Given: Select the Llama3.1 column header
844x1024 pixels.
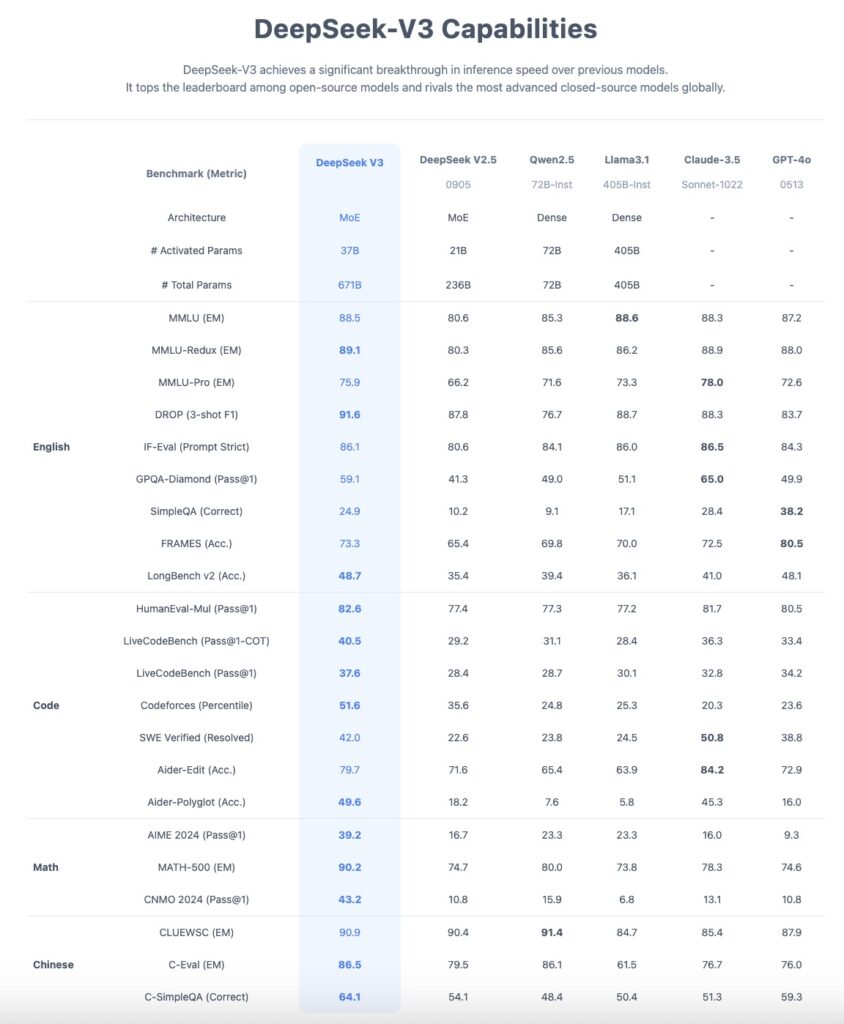Looking at the screenshot, I should click(x=627, y=160).
